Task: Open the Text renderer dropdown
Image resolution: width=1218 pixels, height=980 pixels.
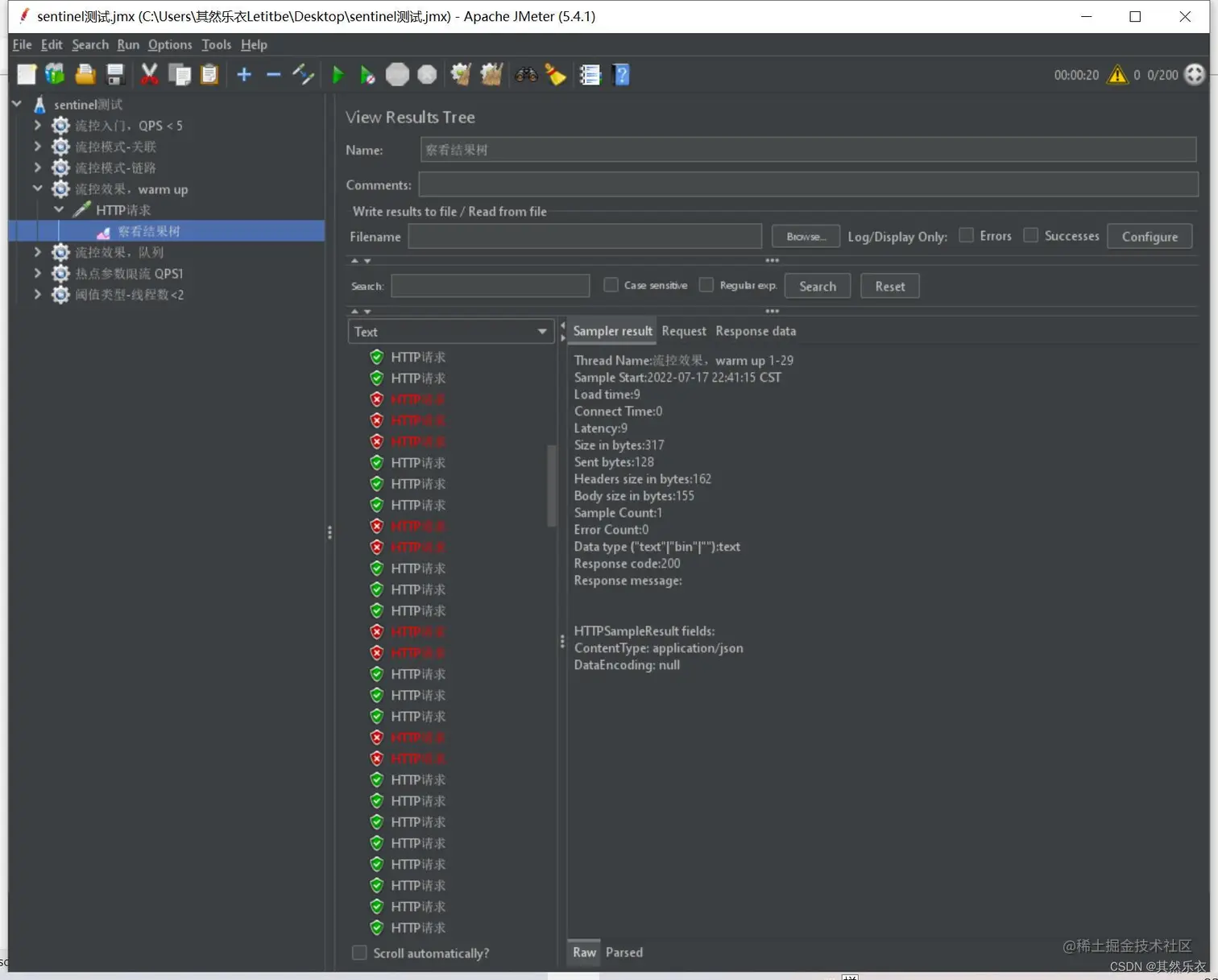Action: (x=450, y=332)
